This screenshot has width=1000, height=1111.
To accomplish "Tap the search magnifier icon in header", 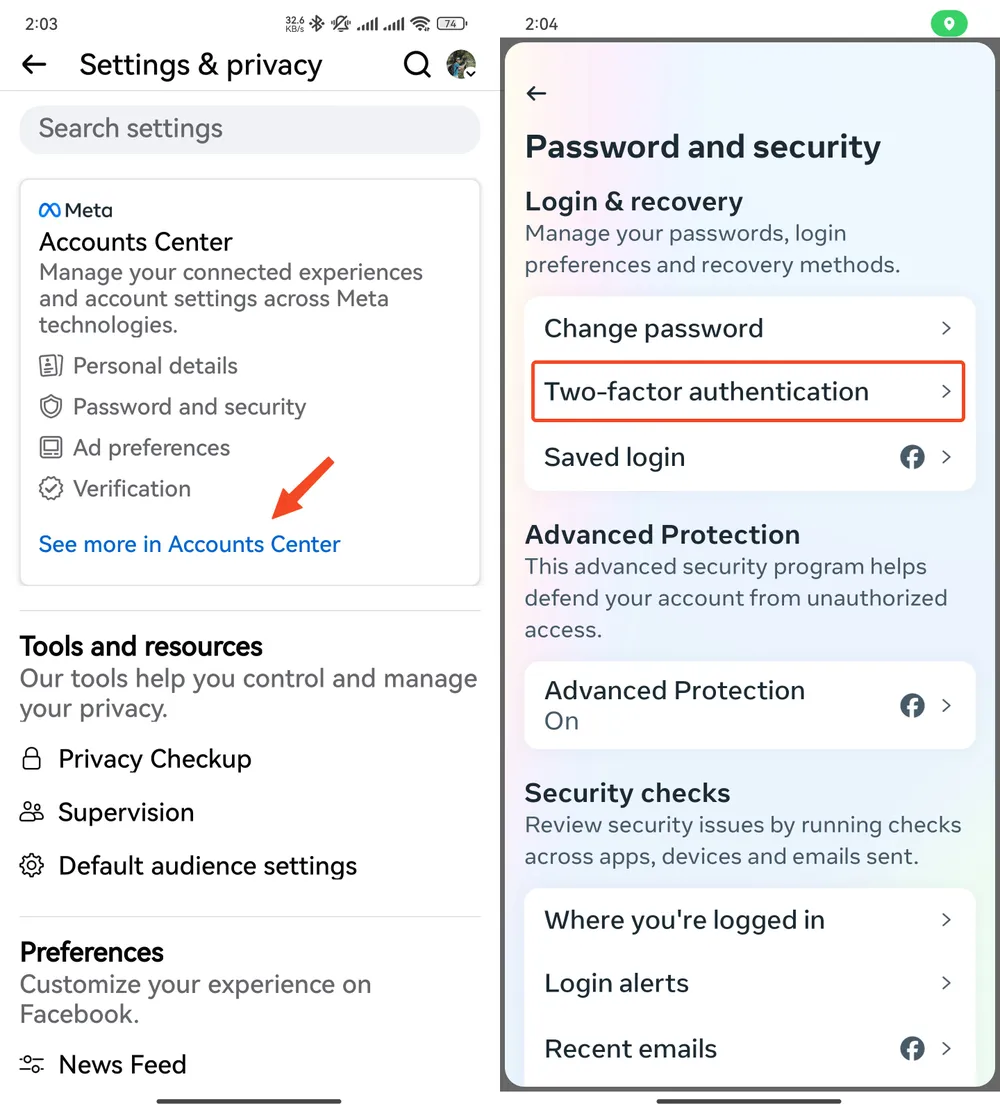I will pyautogui.click(x=417, y=65).
